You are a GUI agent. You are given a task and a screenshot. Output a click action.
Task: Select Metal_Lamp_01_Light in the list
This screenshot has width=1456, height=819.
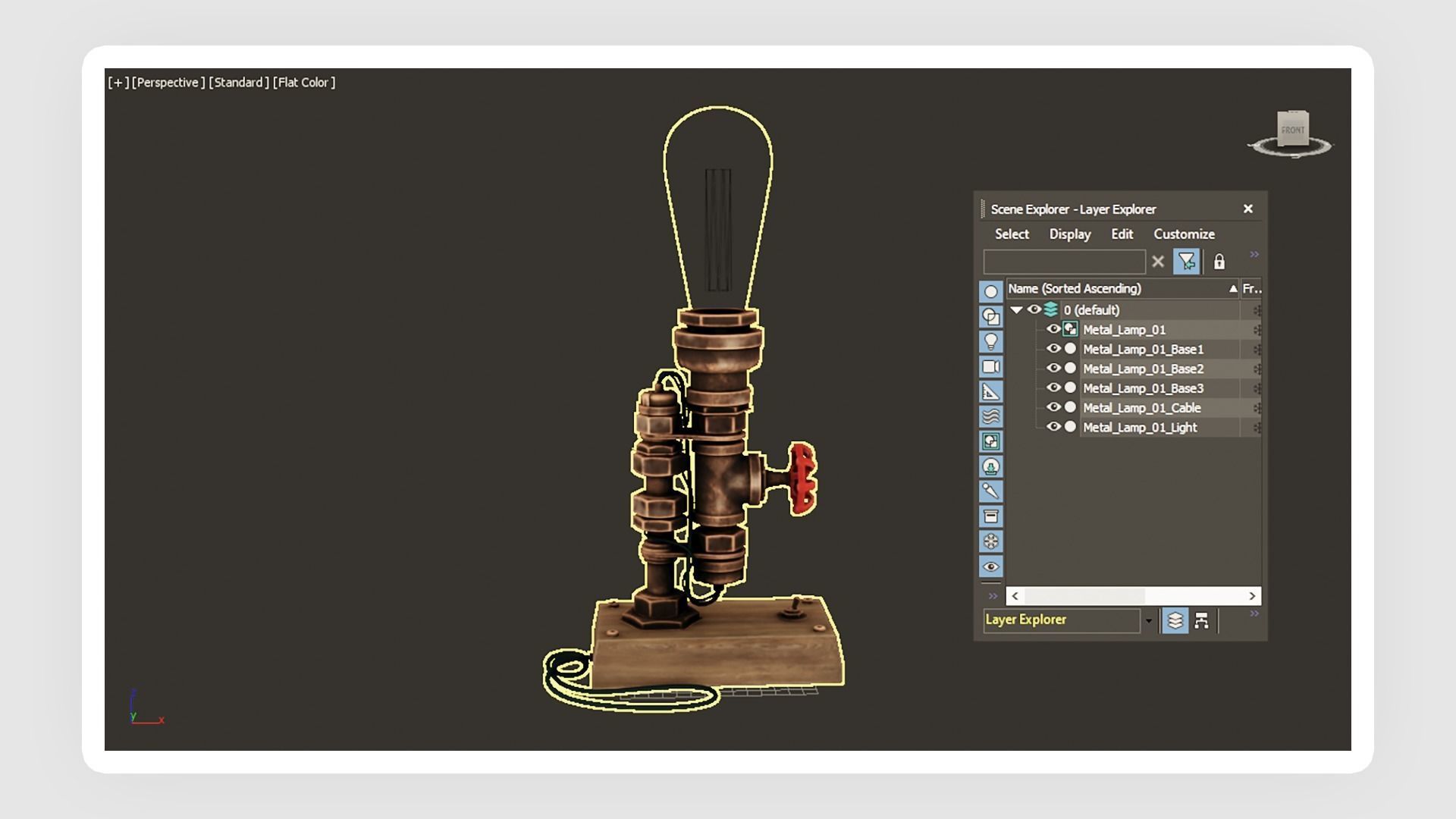point(1140,428)
